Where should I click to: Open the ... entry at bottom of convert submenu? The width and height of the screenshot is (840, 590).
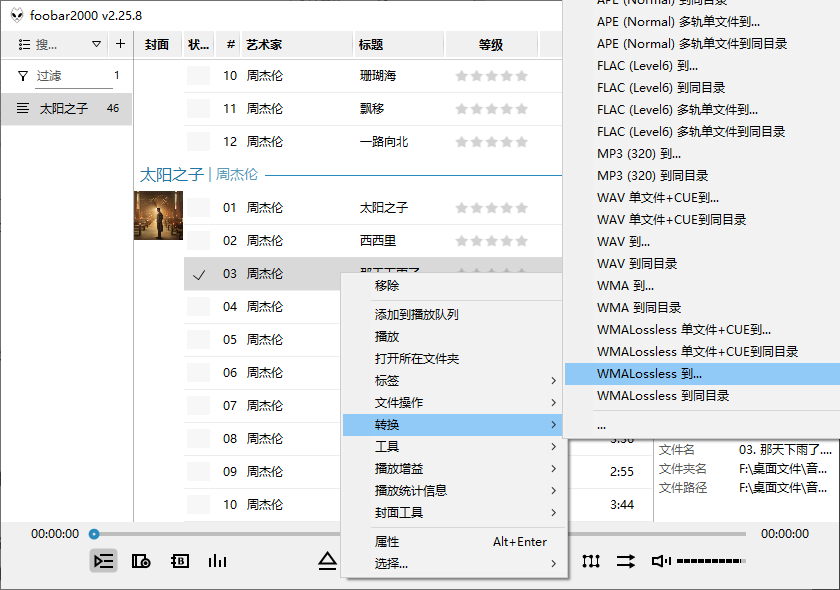coord(702,427)
